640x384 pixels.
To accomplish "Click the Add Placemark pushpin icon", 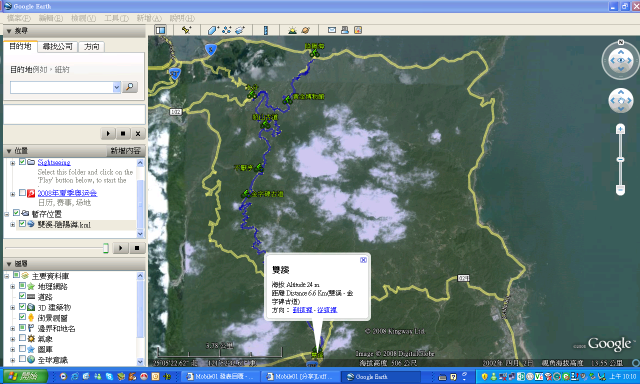I will (187, 30).
